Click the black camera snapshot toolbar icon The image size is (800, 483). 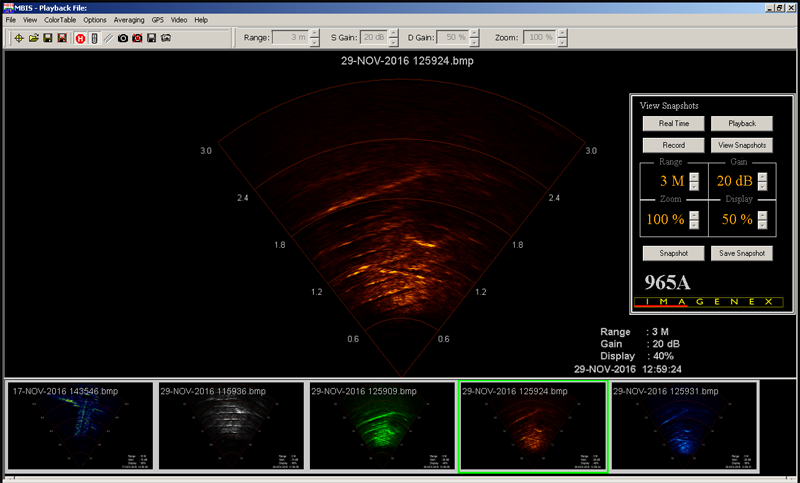pos(122,38)
